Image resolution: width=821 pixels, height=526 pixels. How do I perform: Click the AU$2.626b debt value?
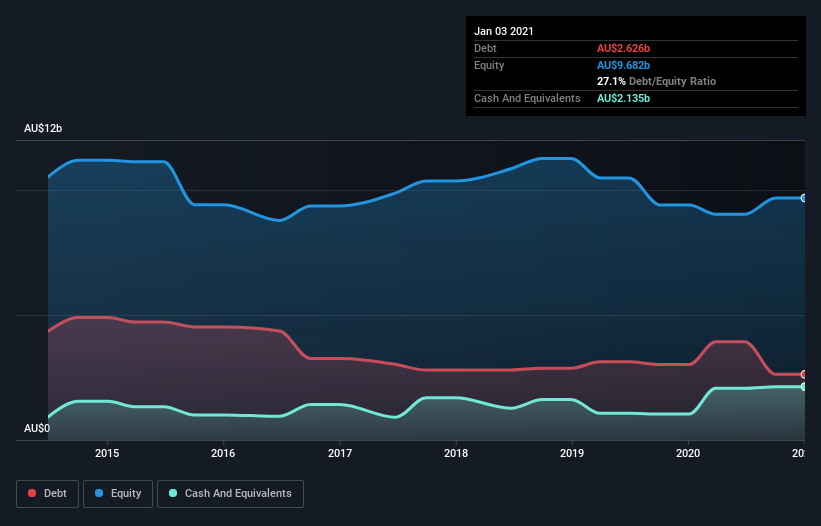tap(623, 48)
